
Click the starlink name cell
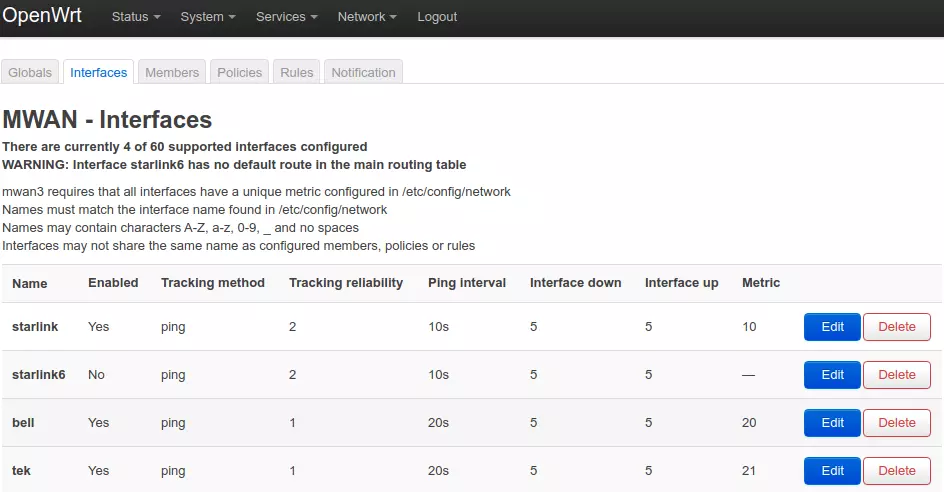click(x=35, y=327)
